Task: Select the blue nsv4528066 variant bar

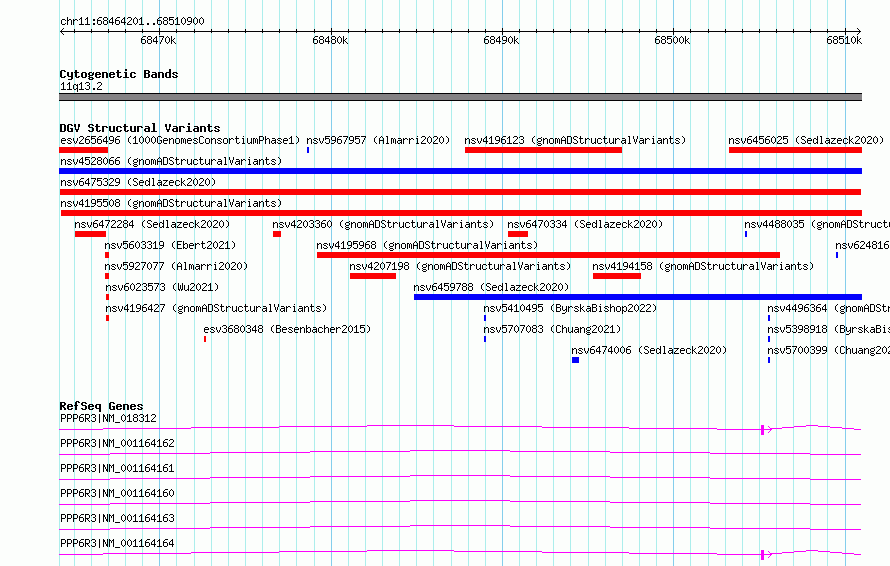Action: pyautogui.click(x=460, y=171)
